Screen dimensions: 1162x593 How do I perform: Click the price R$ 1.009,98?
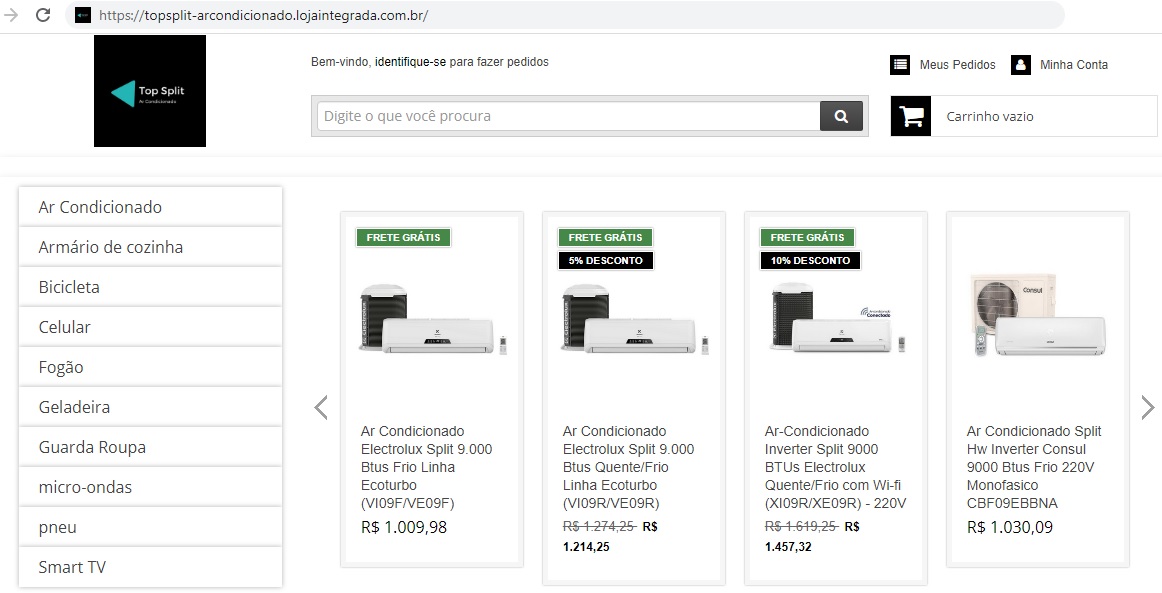[x=404, y=527]
